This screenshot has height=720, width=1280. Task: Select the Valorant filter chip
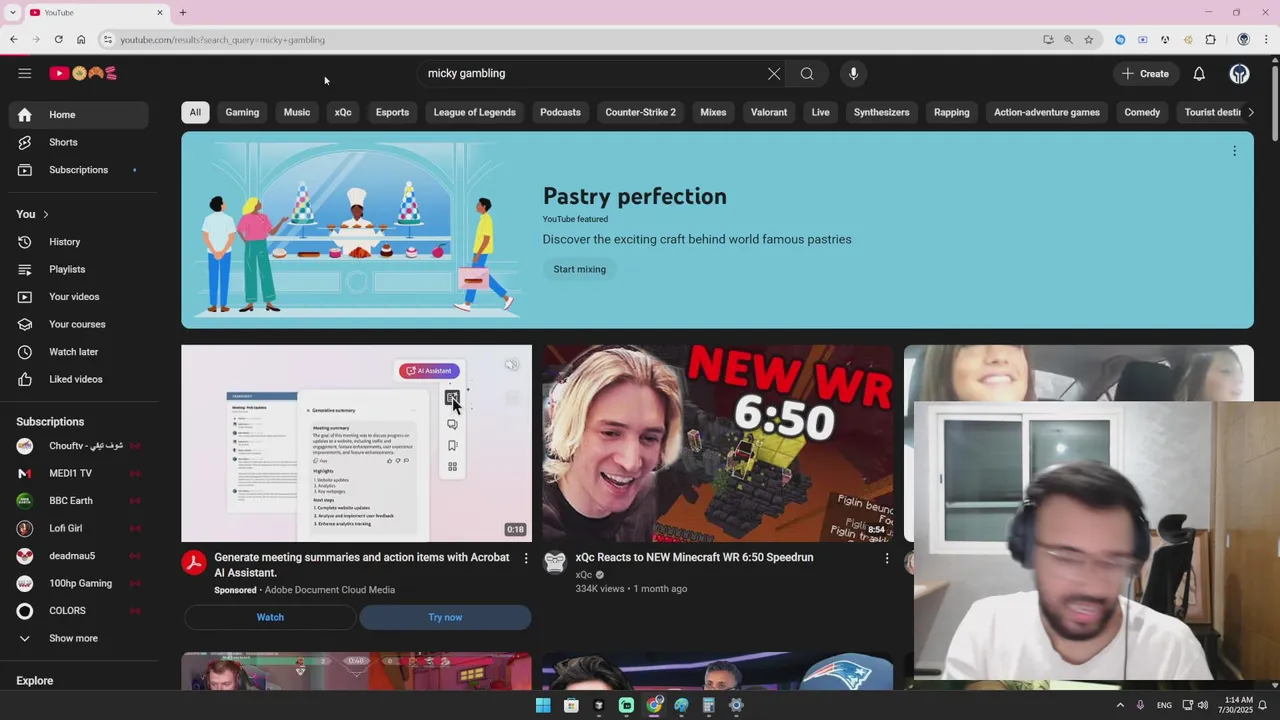pyautogui.click(x=769, y=112)
